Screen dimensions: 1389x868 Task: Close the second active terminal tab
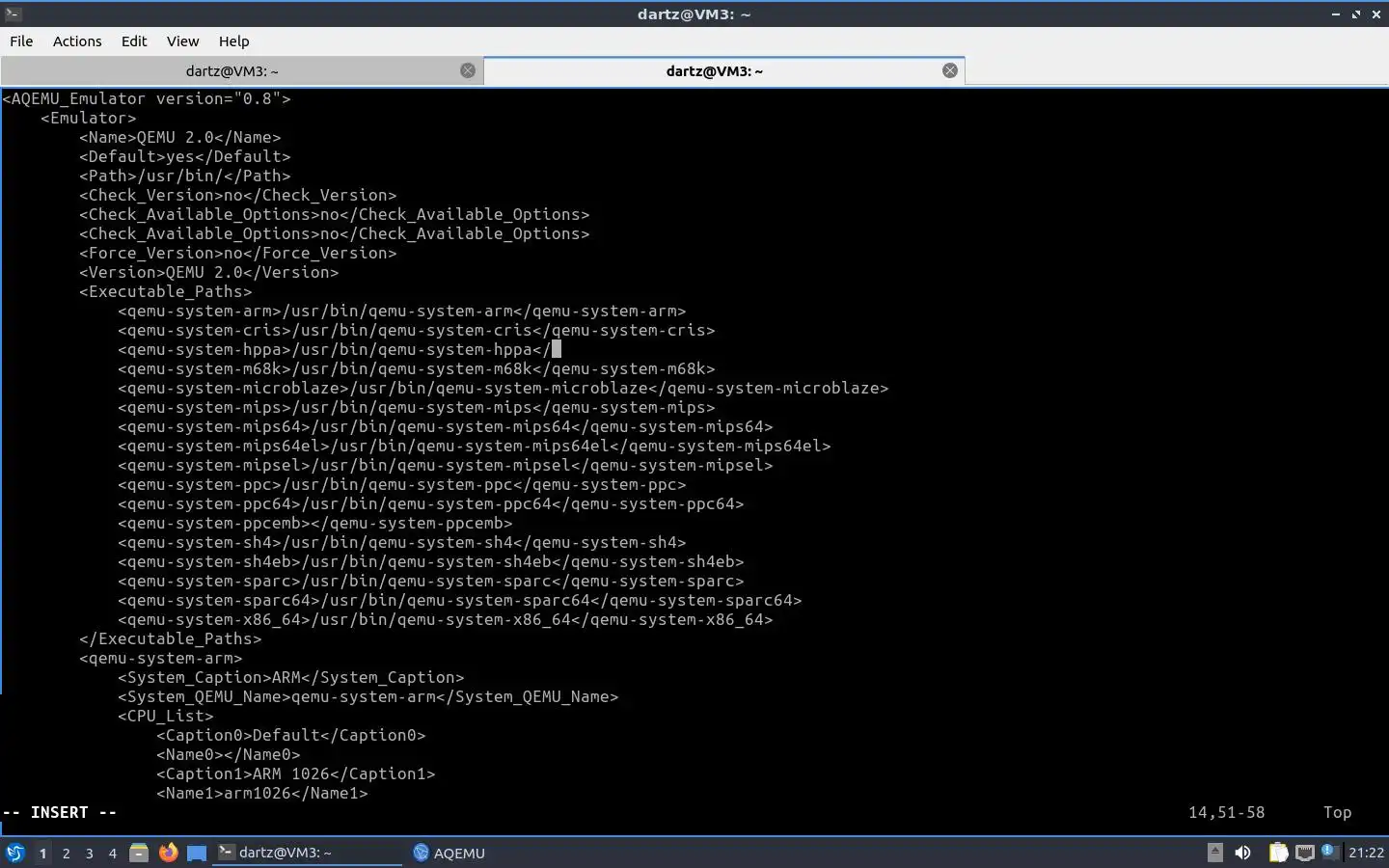click(x=950, y=70)
